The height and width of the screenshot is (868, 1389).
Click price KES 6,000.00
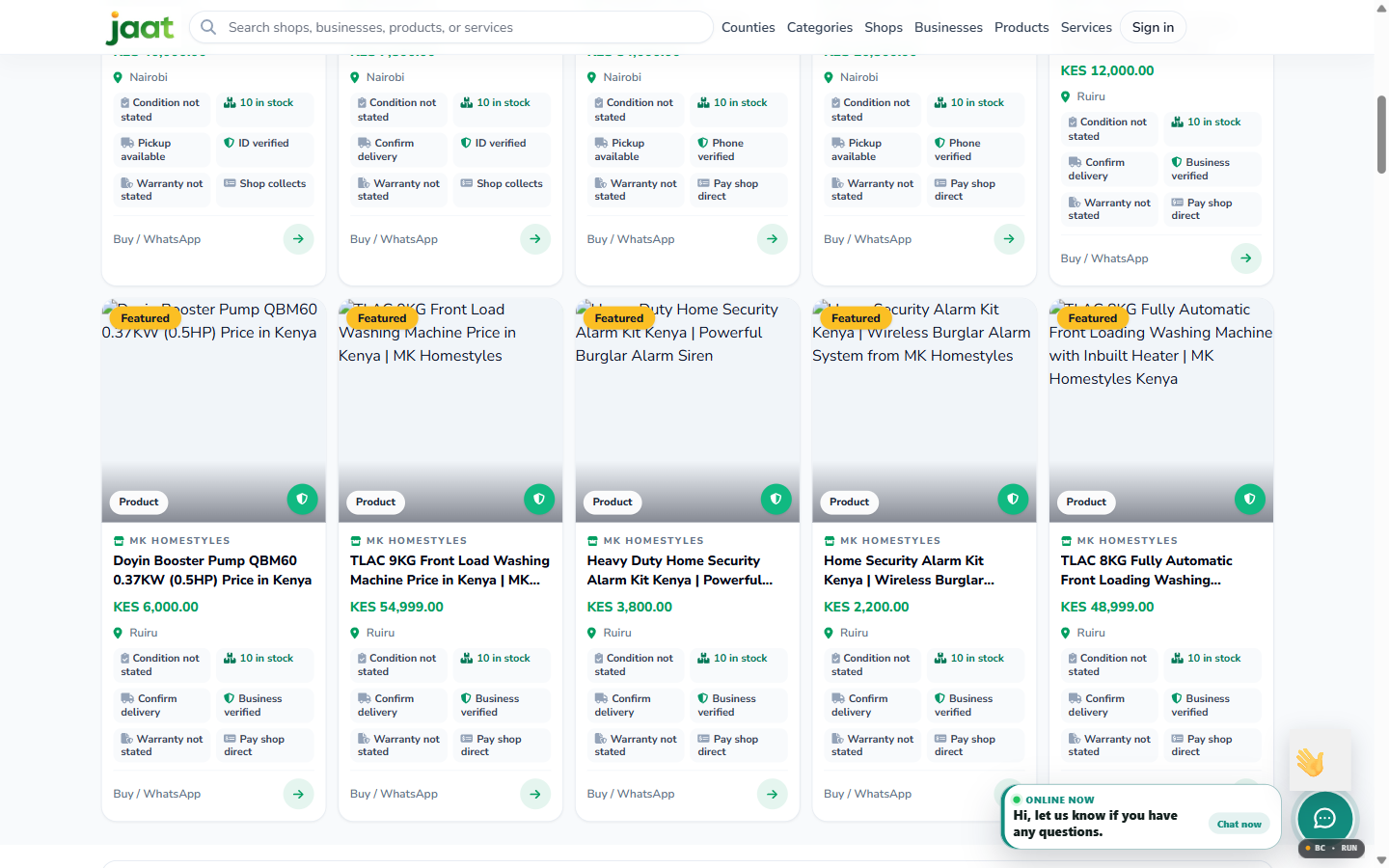pyautogui.click(x=155, y=607)
